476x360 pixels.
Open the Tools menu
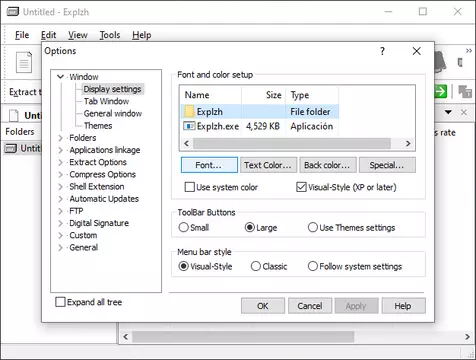click(110, 35)
